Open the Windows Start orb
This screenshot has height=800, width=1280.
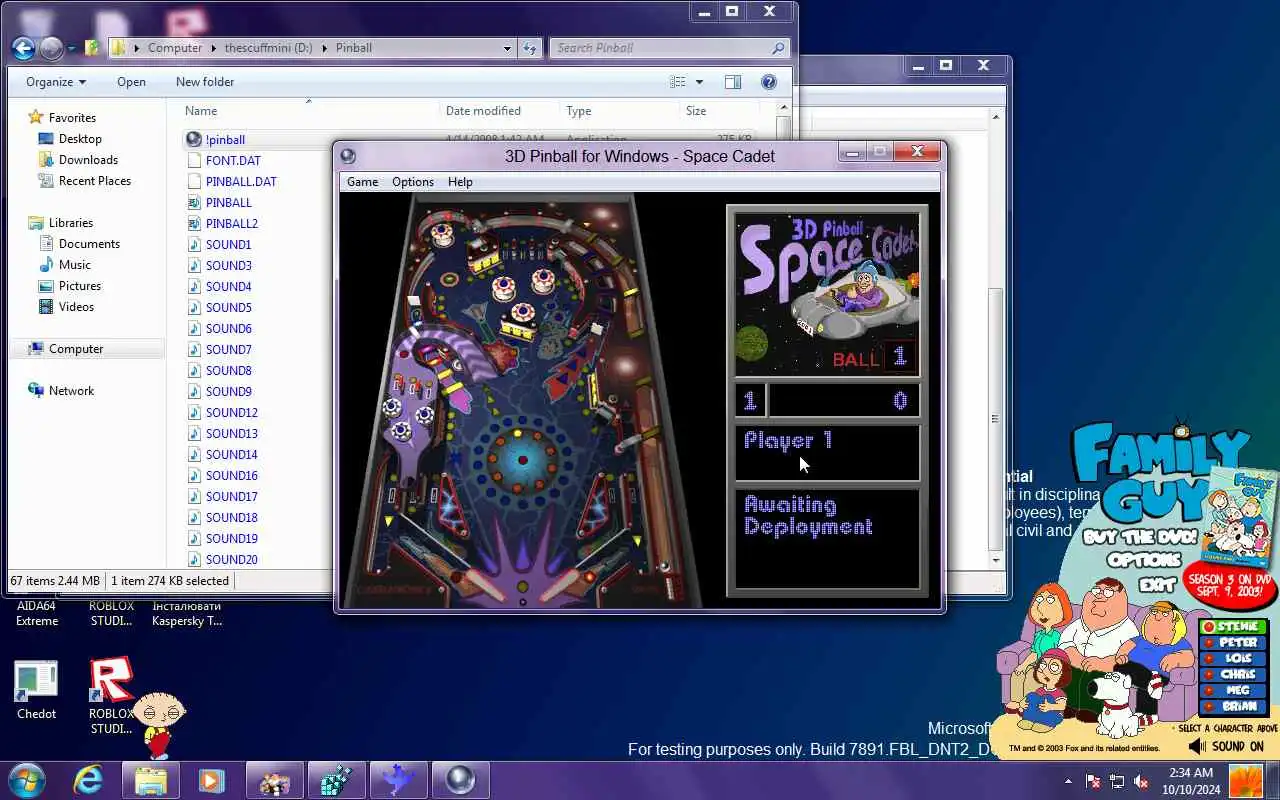27,779
